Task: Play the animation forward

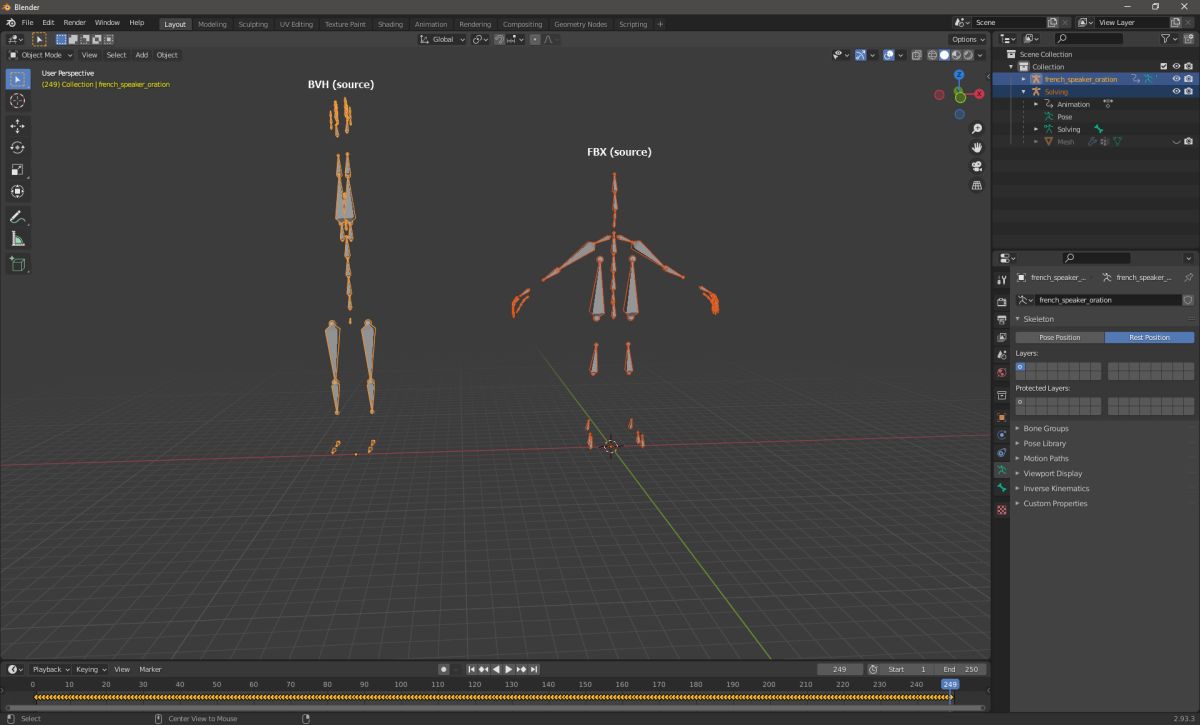Action: (x=509, y=669)
